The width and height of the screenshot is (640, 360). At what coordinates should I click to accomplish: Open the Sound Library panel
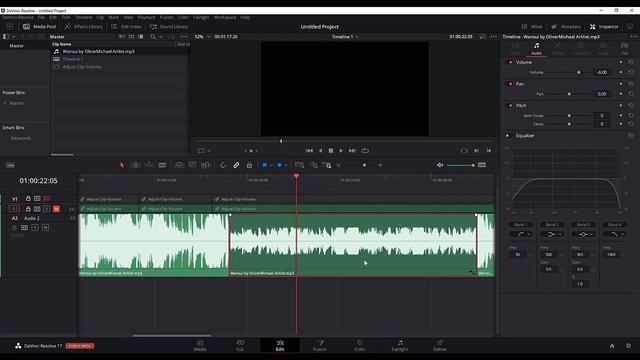[169, 27]
